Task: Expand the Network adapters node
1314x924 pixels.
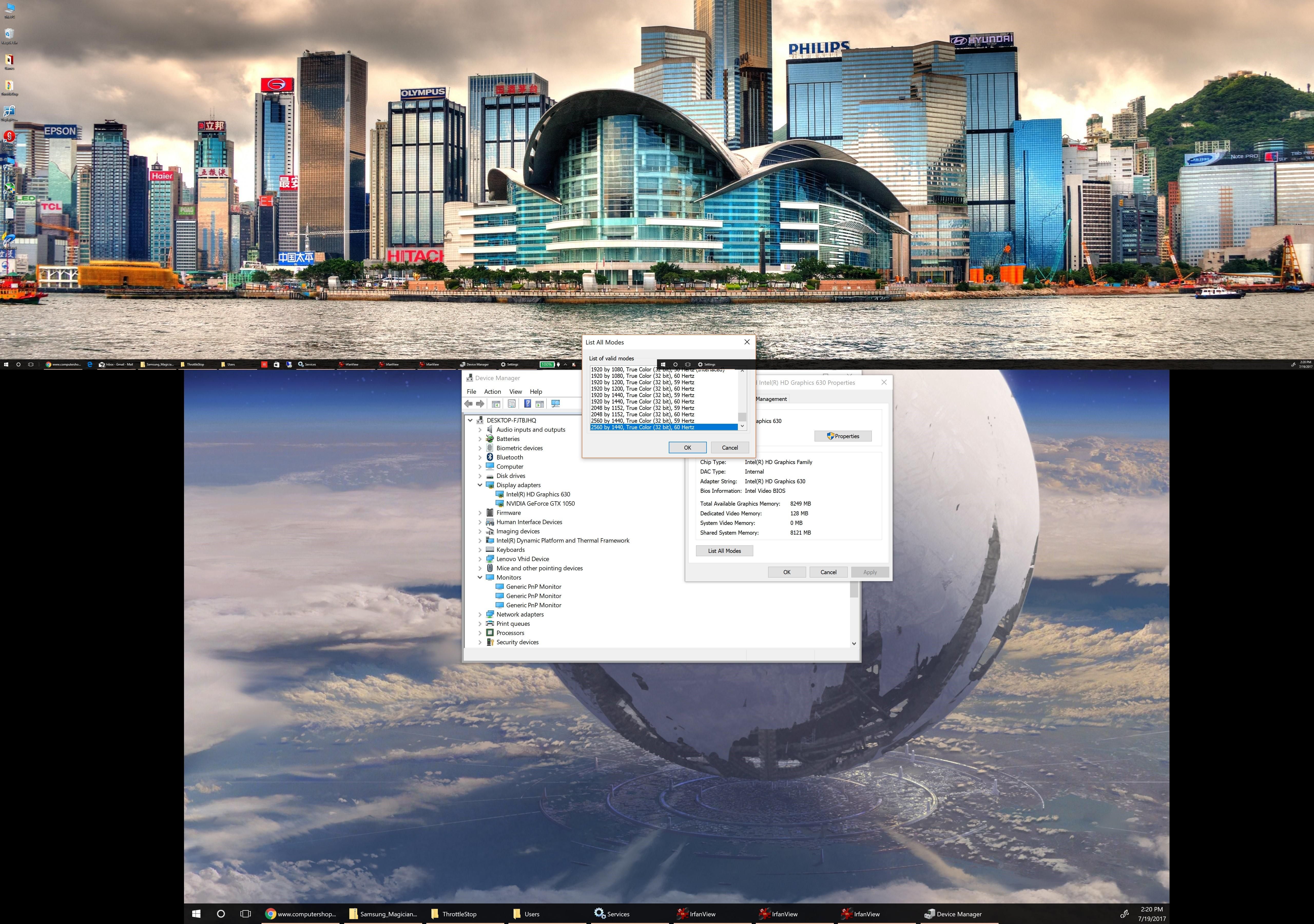Action: [480, 614]
